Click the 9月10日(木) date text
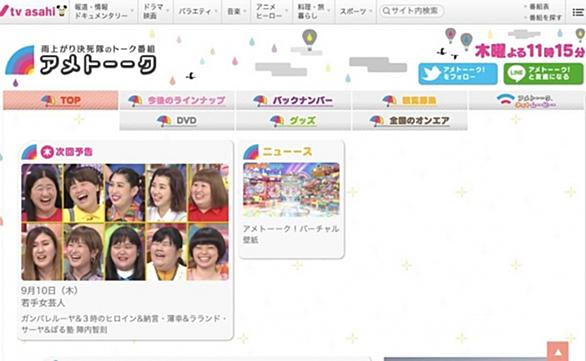This screenshot has height=361, width=586. (49, 290)
